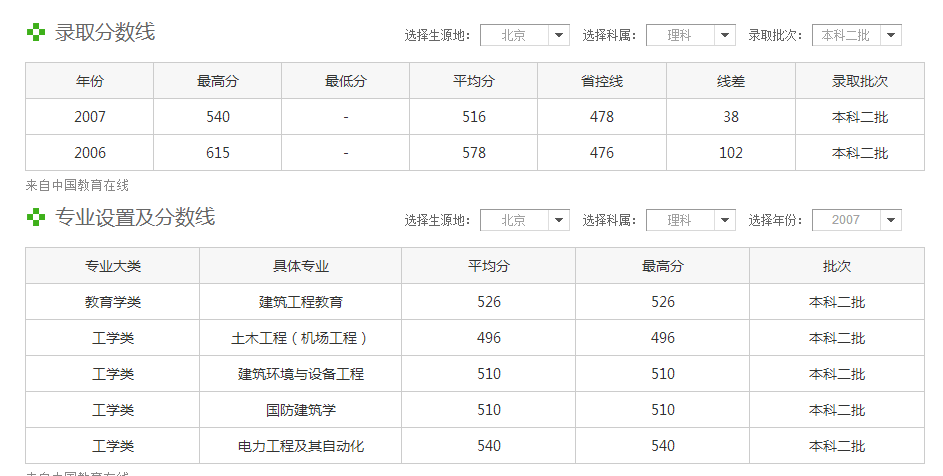This screenshot has height=476, width=943.
Task: Click the 具体专业 column header
Action: pos(300,266)
